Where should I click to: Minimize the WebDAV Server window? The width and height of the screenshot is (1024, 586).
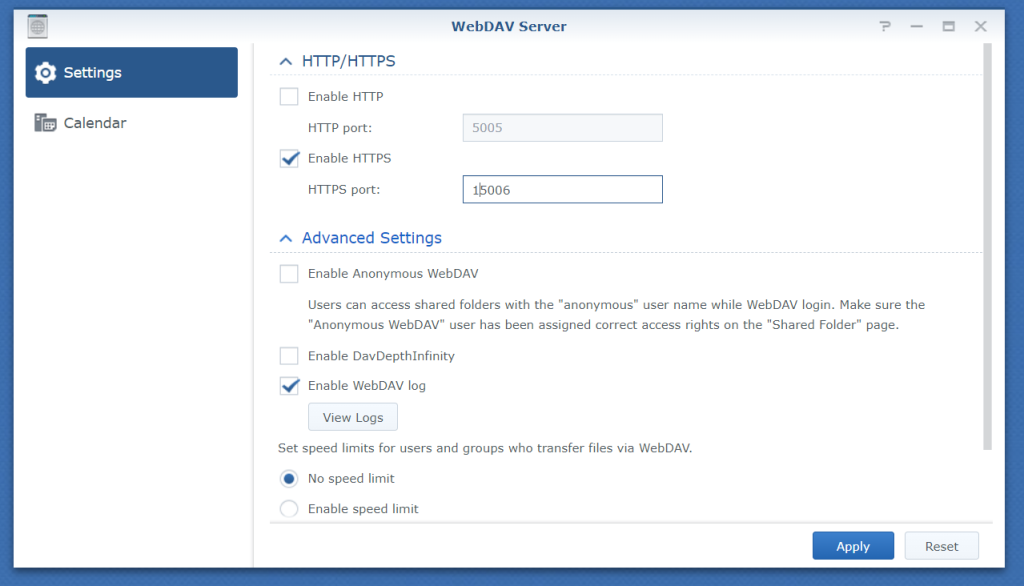click(x=917, y=26)
